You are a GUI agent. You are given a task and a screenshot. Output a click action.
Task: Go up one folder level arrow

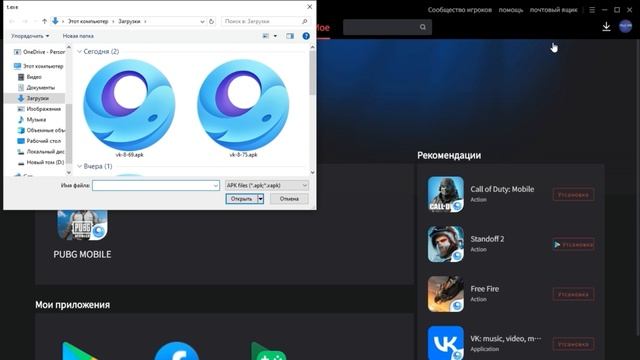pyautogui.click(x=44, y=21)
